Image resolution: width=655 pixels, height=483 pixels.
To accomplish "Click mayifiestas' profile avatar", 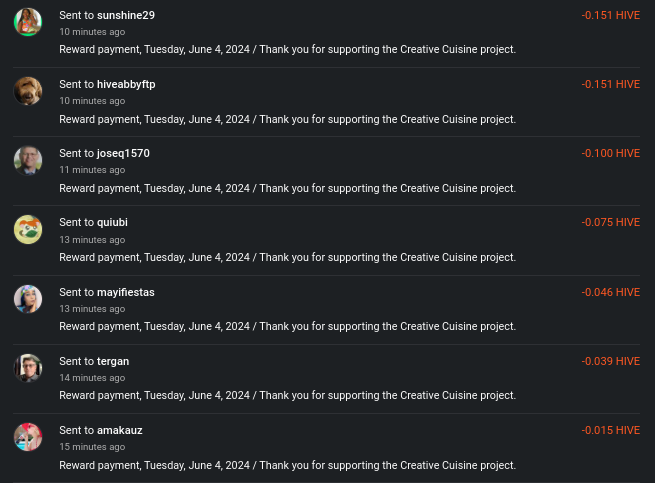I will pos(28,299).
